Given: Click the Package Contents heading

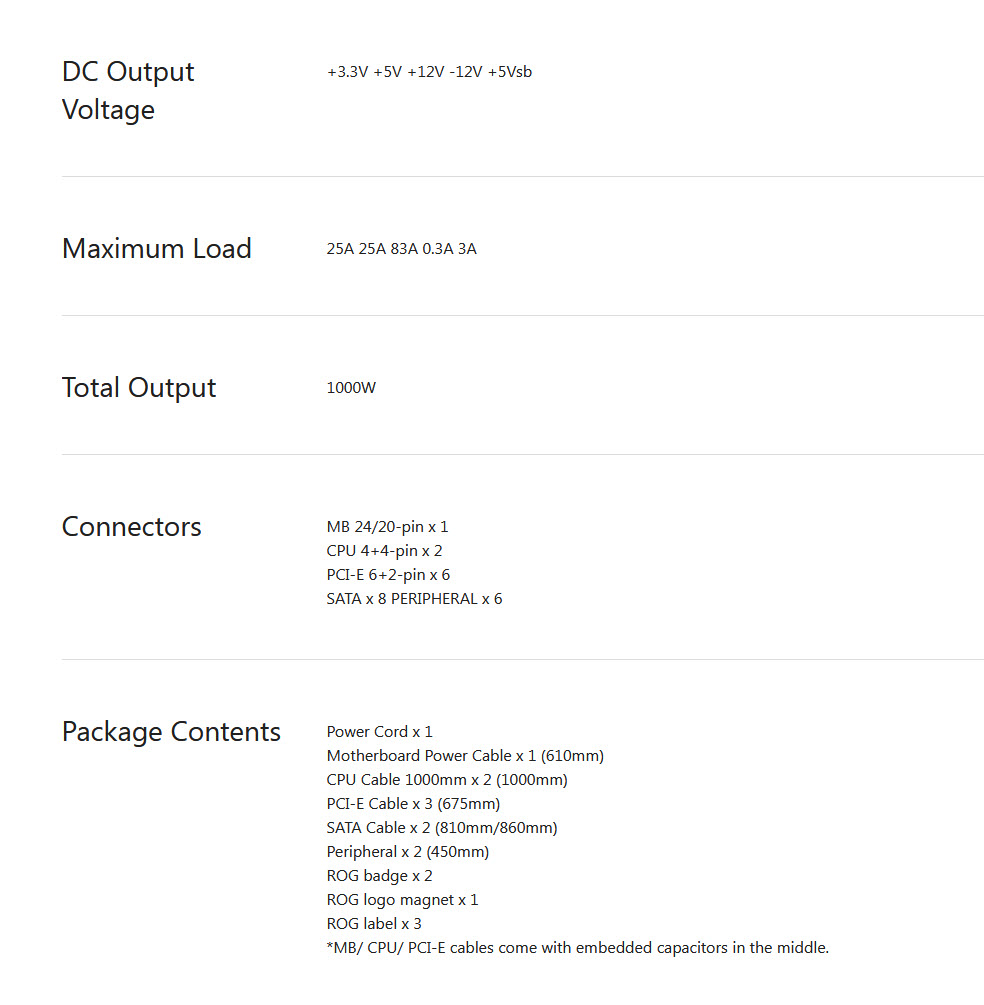Looking at the screenshot, I should pos(171,732).
